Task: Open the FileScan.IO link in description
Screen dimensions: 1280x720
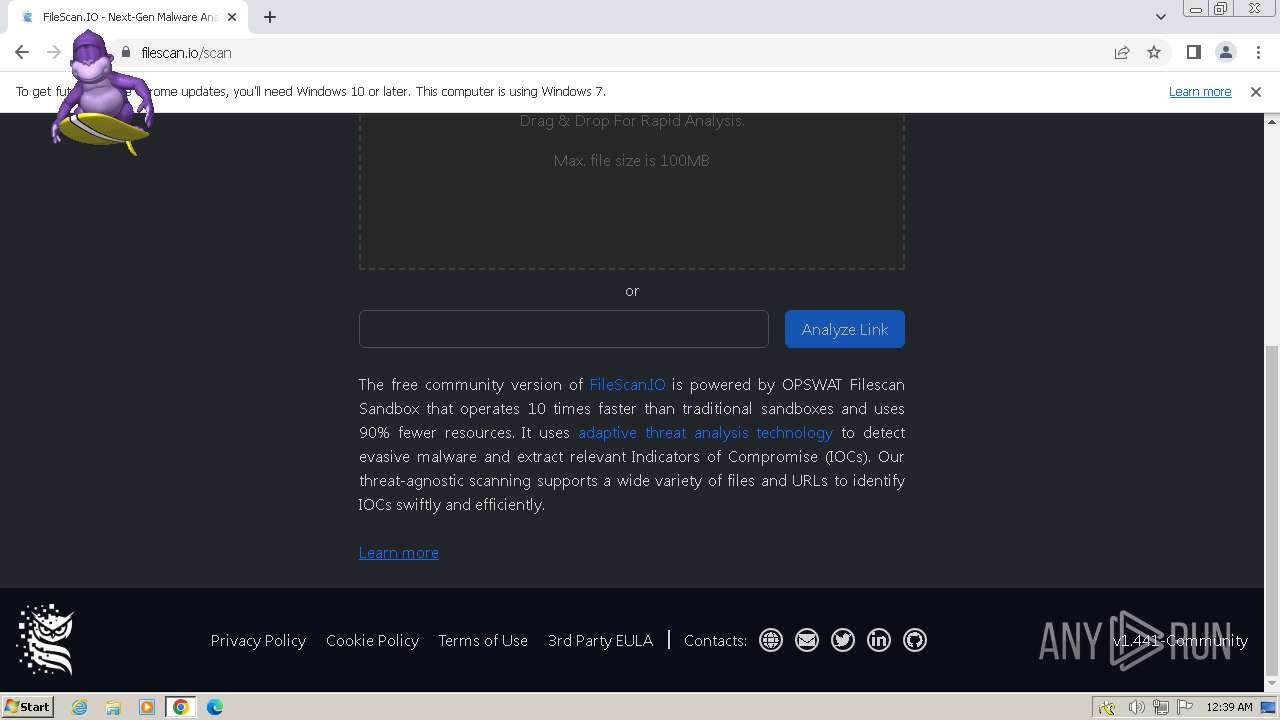Action: 627,384
